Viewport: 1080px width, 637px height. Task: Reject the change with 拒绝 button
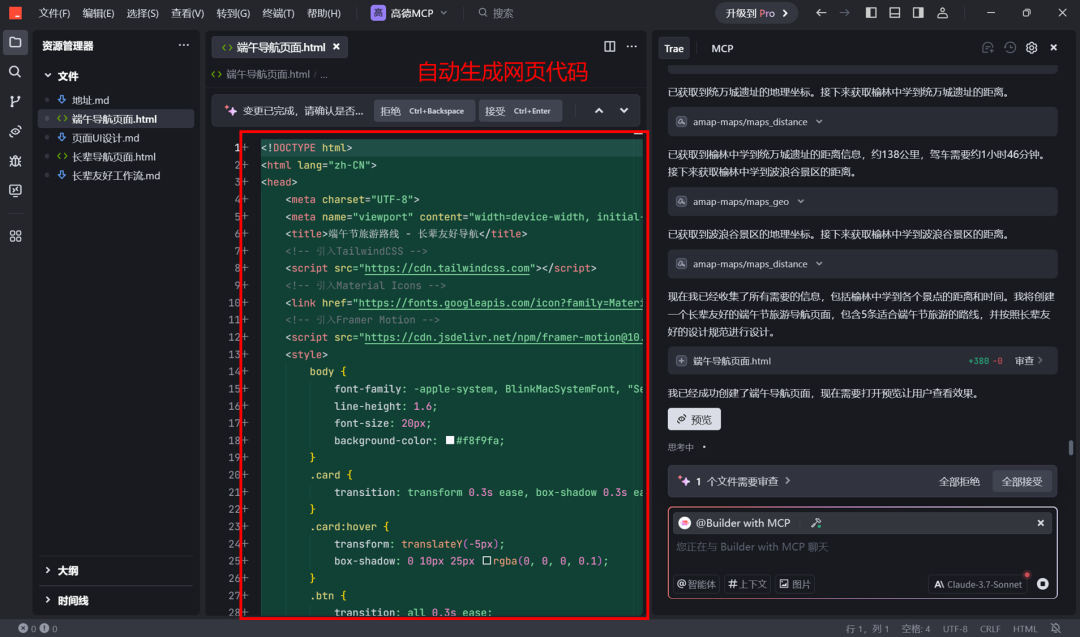point(423,111)
